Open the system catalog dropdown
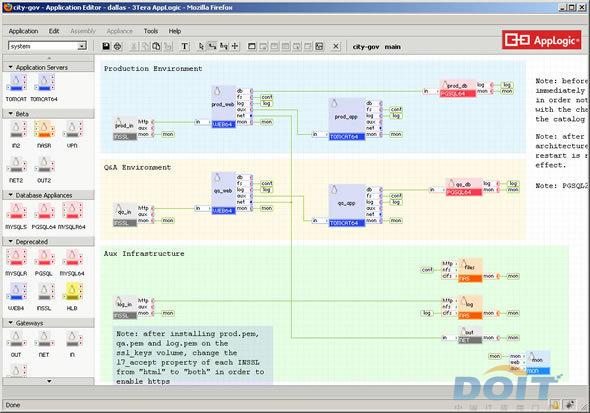Viewport: 590px width, 413px height. 82,46
